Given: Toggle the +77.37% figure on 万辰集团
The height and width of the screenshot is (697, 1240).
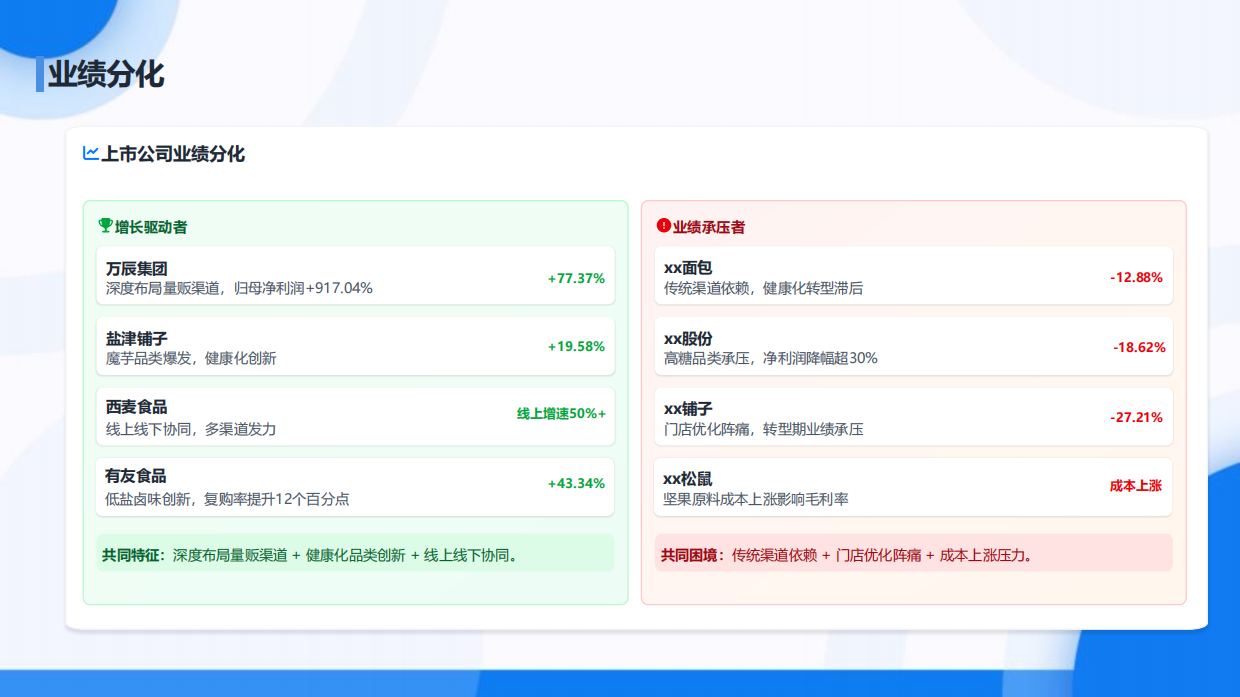Looking at the screenshot, I should pyautogui.click(x=576, y=277).
